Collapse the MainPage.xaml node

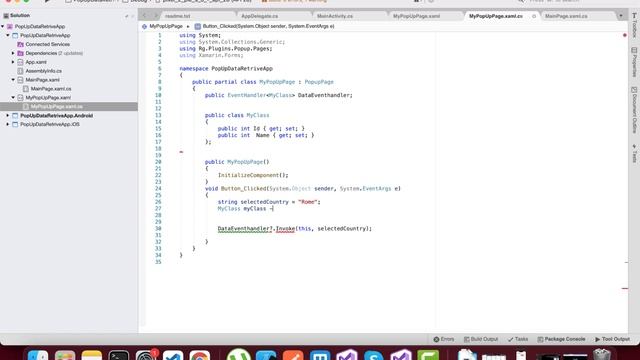click(x=13, y=80)
